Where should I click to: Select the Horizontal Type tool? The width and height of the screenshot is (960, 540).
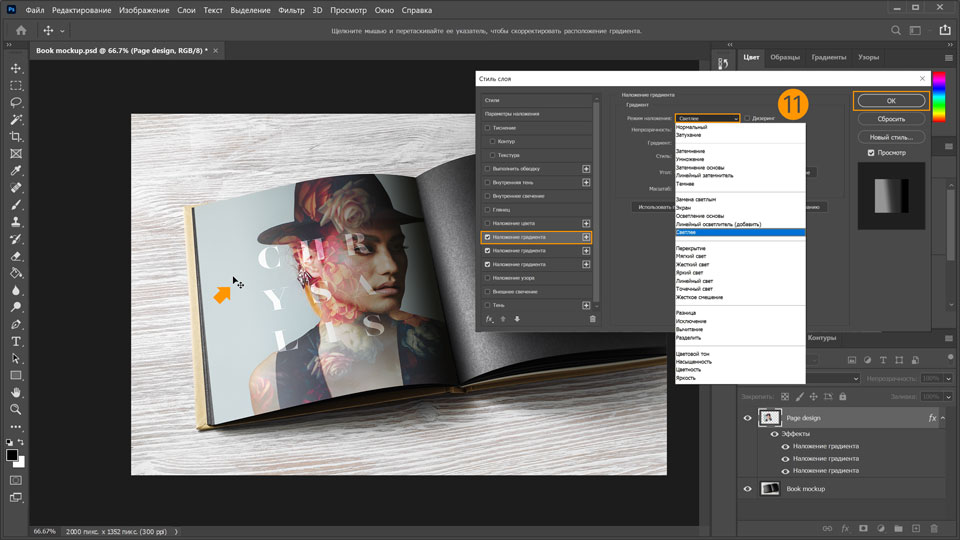coord(16,341)
